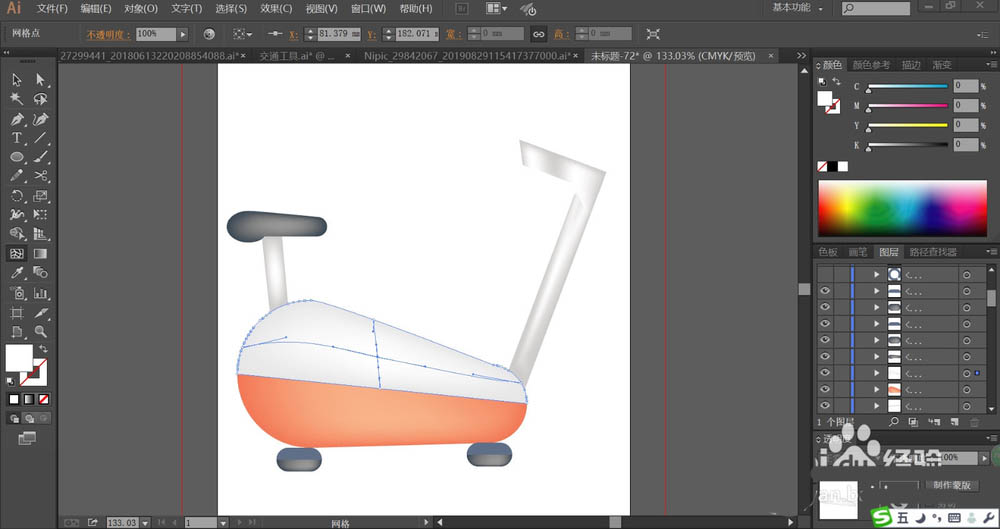Click the Change Screen Mode icon

[x=27, y=438]
